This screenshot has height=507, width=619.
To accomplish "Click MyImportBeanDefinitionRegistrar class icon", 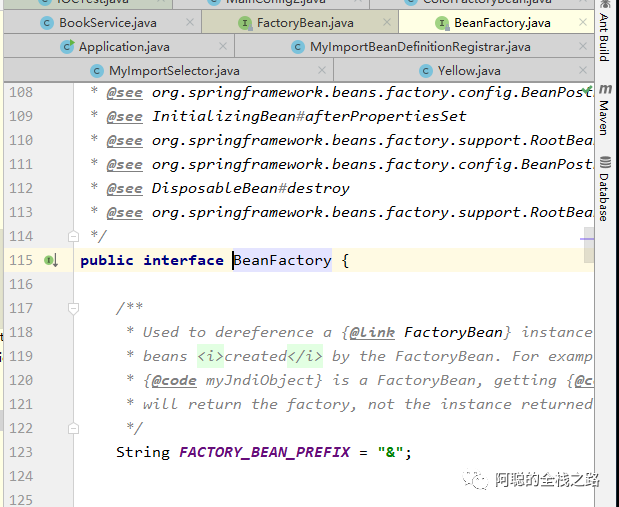I will [298, 47].
